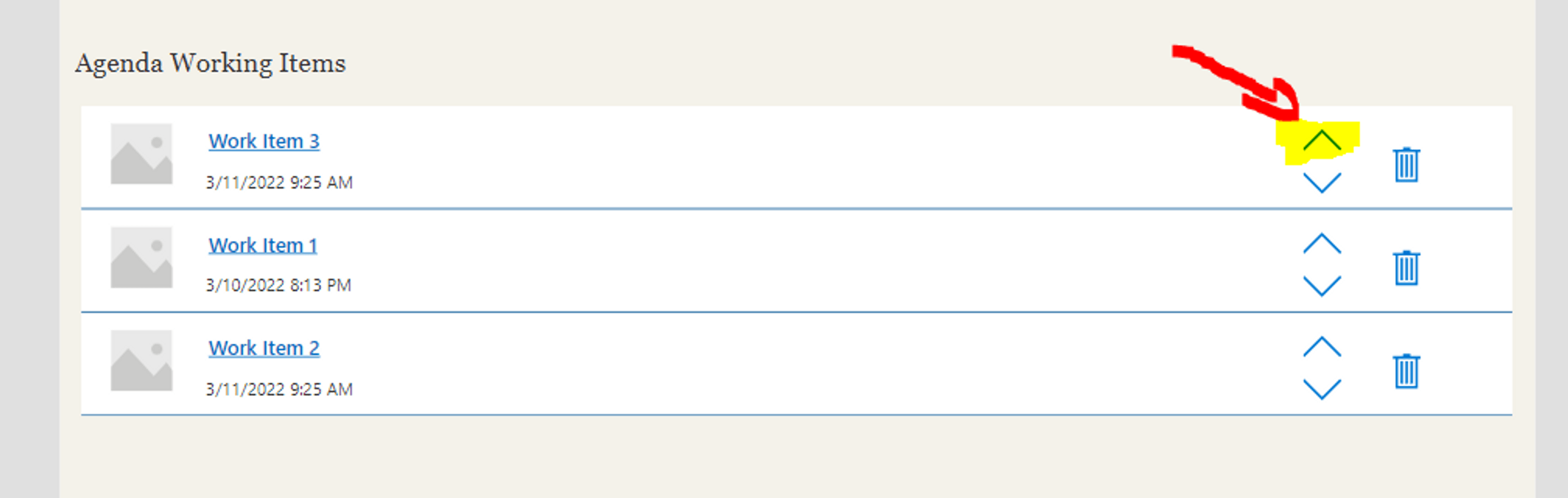Move Work Item 3 up
The height and width of the screenshot is (498, 1568).
tap(1322, 140)
